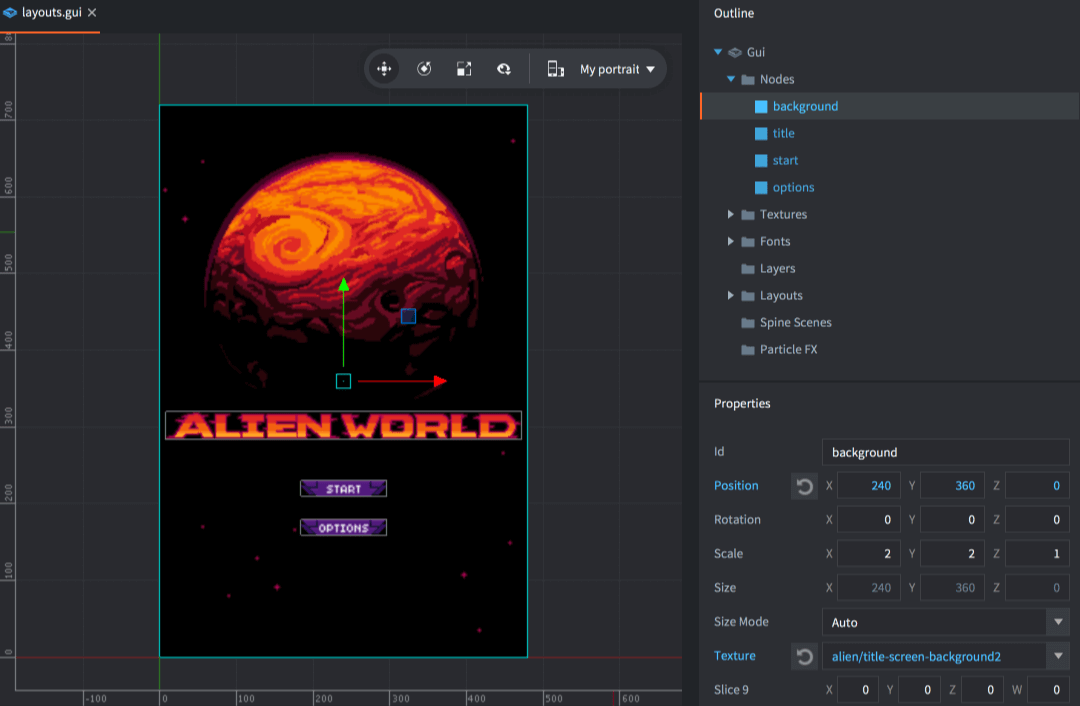Screen dimensions: 1080x706
Task: Select the Rotate tool in toolbar
Action: click(424, 69)
